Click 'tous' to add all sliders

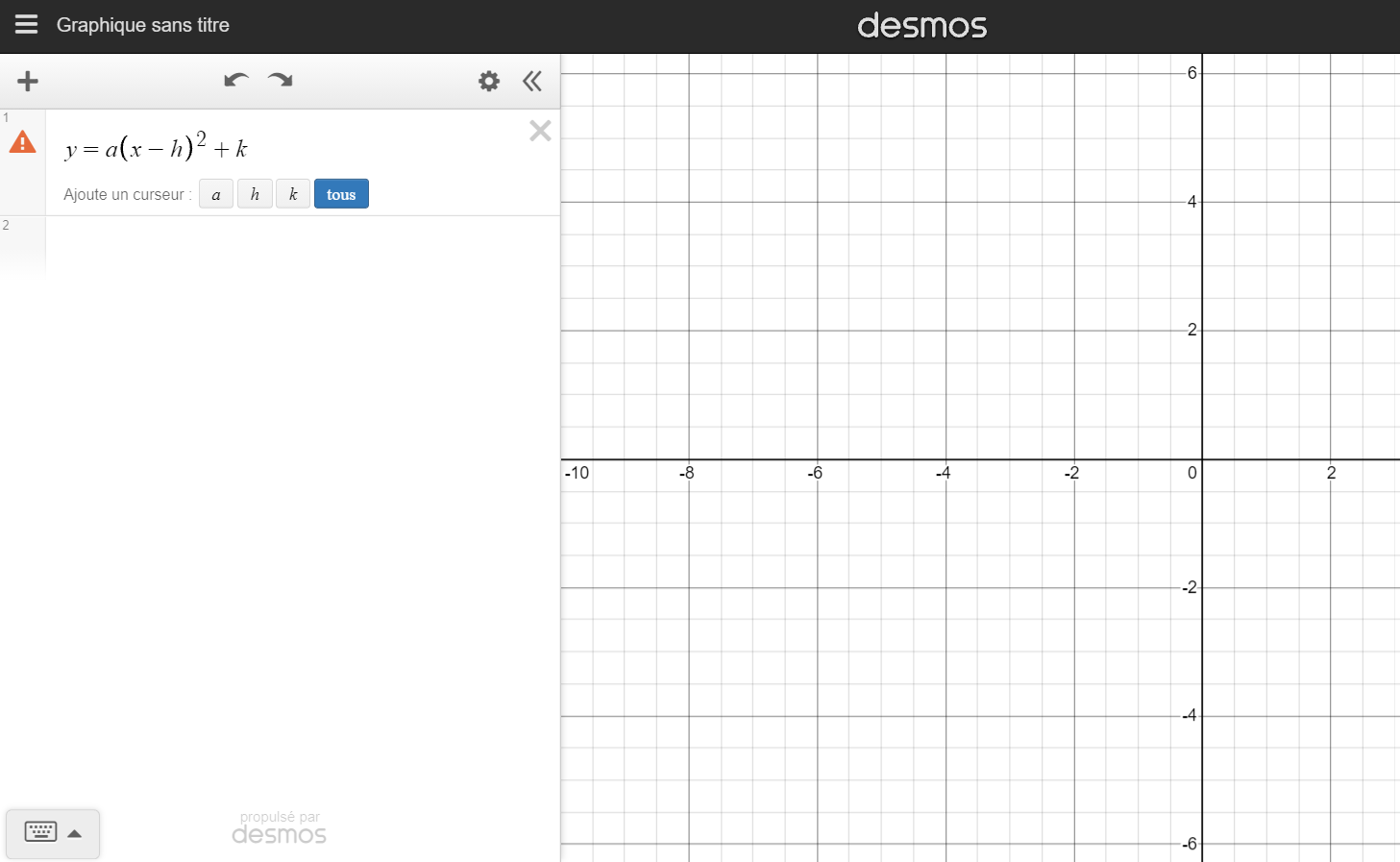pyautogui.click(x=341, y=194)
